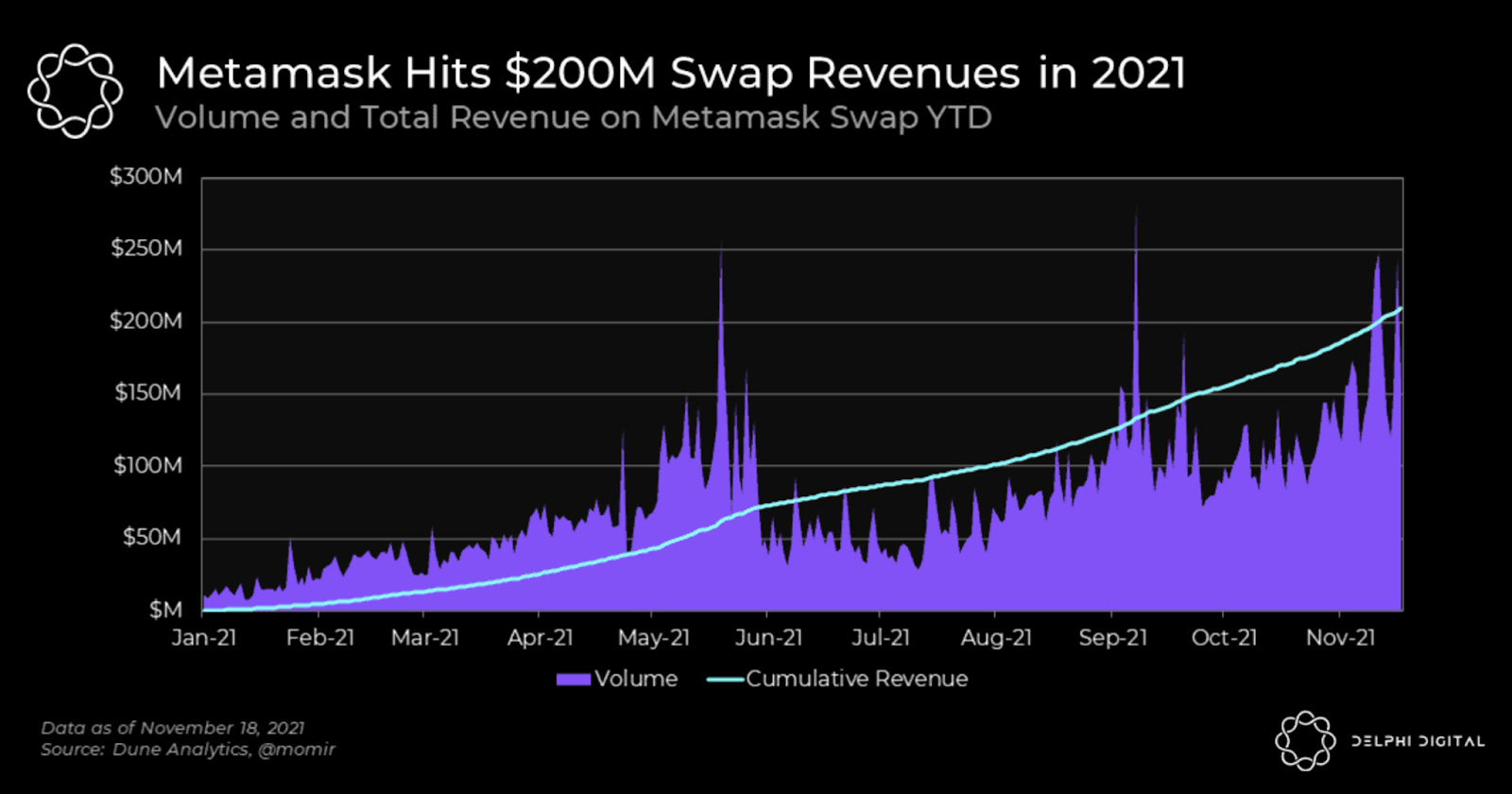Image resolution: width=1512 pixels, height=794 pixels.
Task: Click the title 'Metamask Hits $200M Swap Revenues in 2021'
Action: [671, 73]
